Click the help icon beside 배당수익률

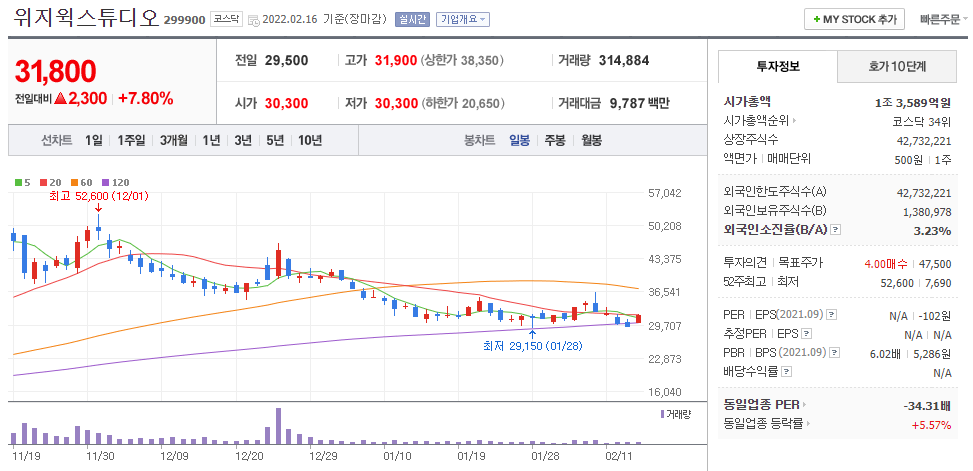tap(786, 372)
